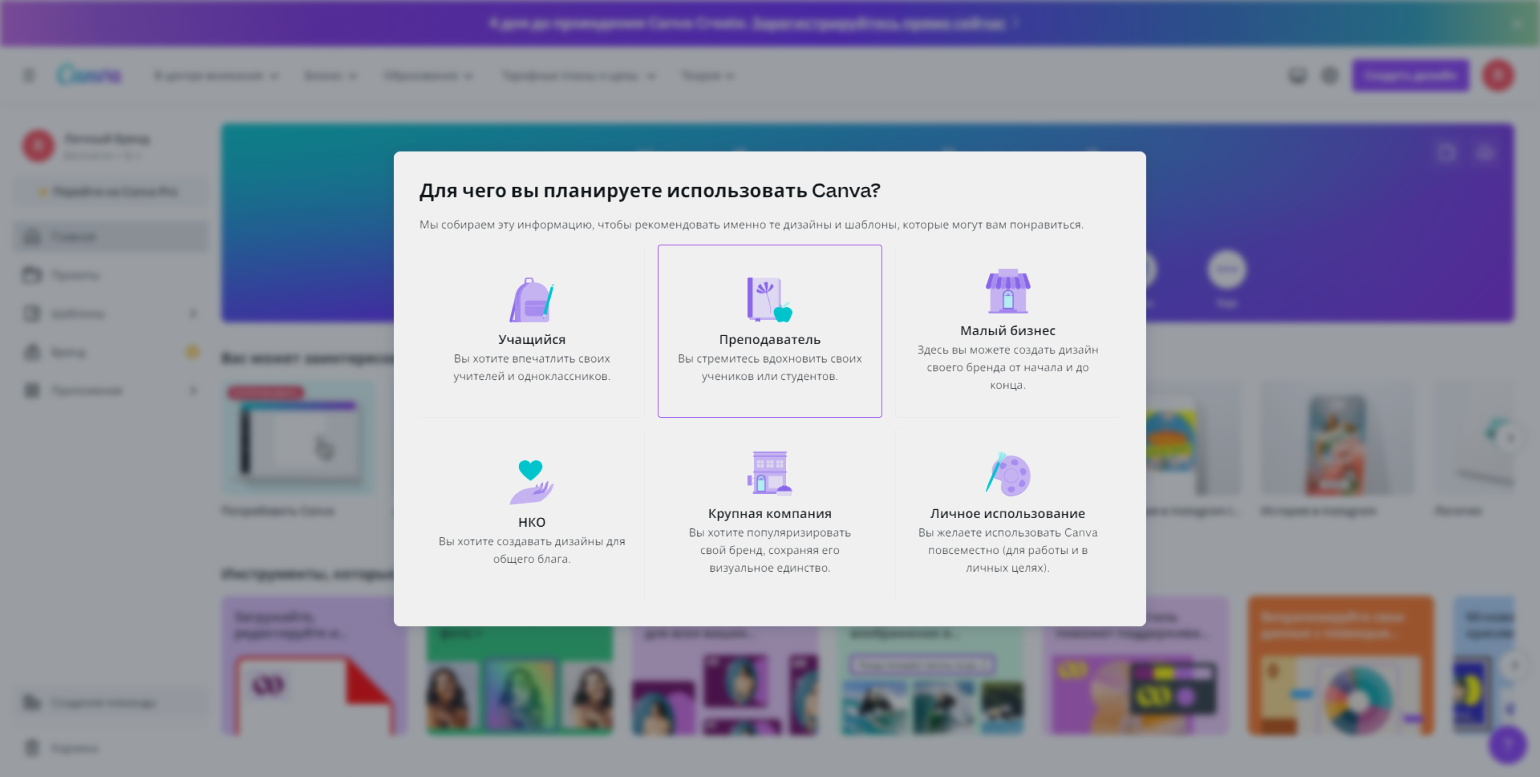Click the heading Для чего вы планируете использовать Canva?
Screen dimensions: 1540x777
(x=650, y=190)
